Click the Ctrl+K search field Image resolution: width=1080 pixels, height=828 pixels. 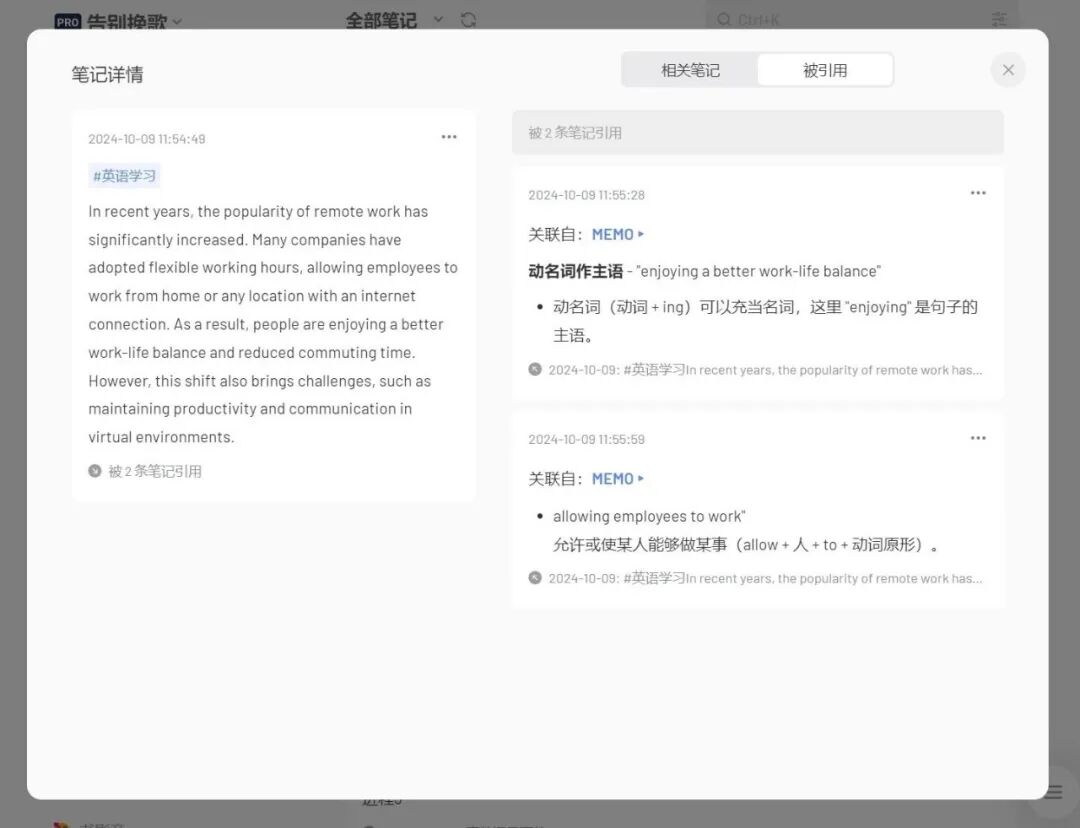(x=861, y=19)
